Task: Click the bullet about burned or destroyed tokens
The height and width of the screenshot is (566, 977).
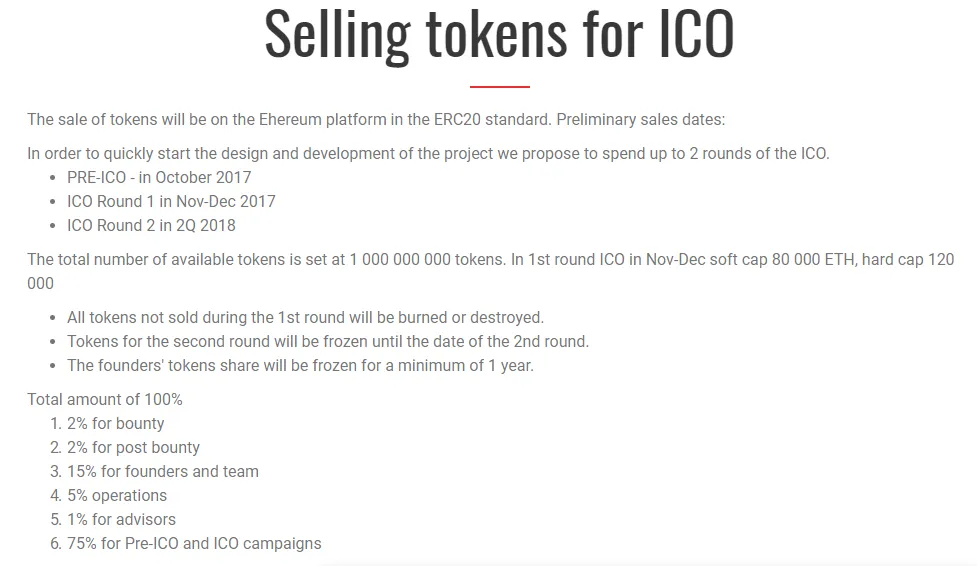Action: click(305, 317)
